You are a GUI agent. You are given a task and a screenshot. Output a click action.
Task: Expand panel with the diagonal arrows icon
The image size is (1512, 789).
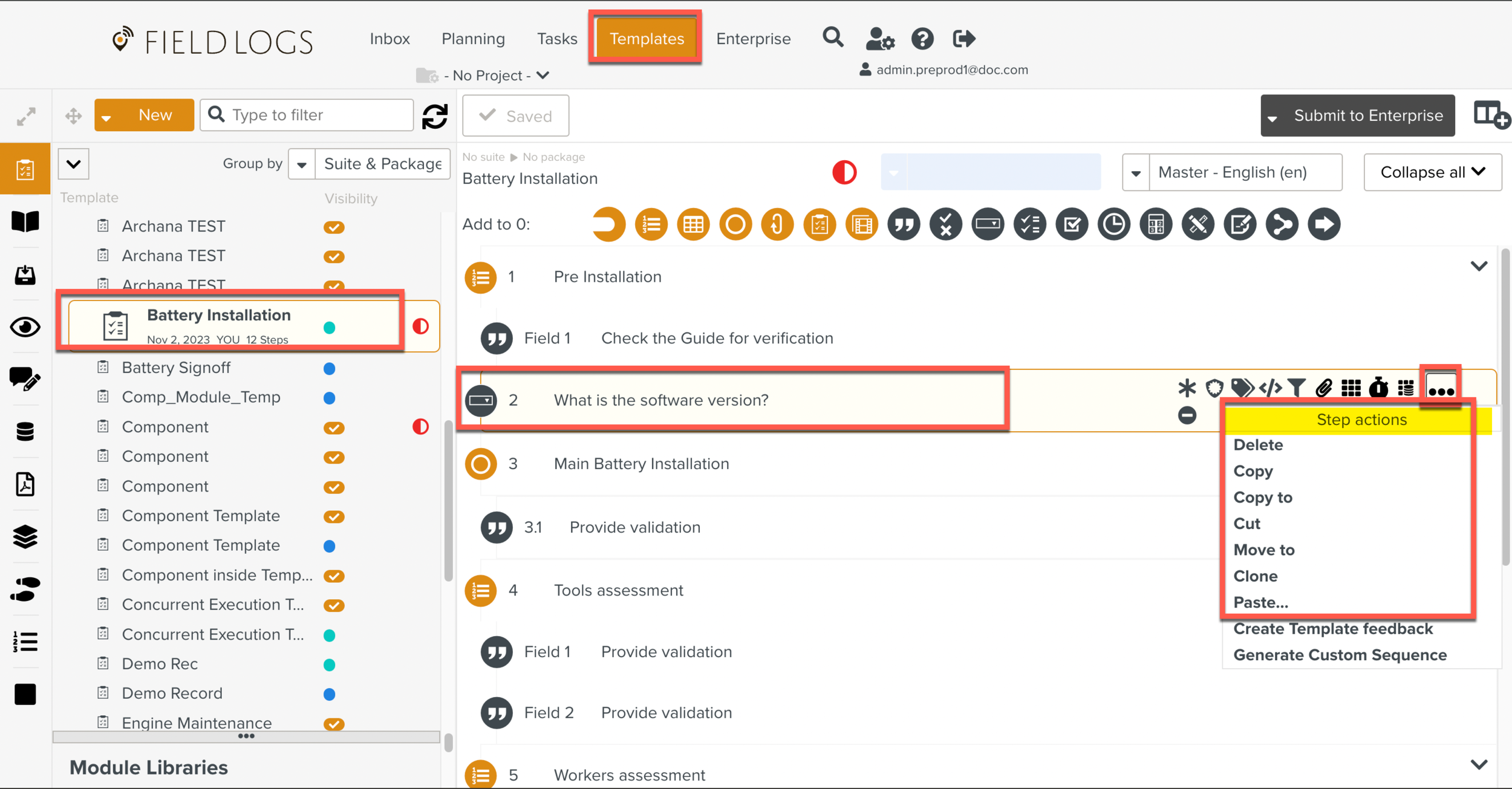pyautogui.click(x=26, y=116)
